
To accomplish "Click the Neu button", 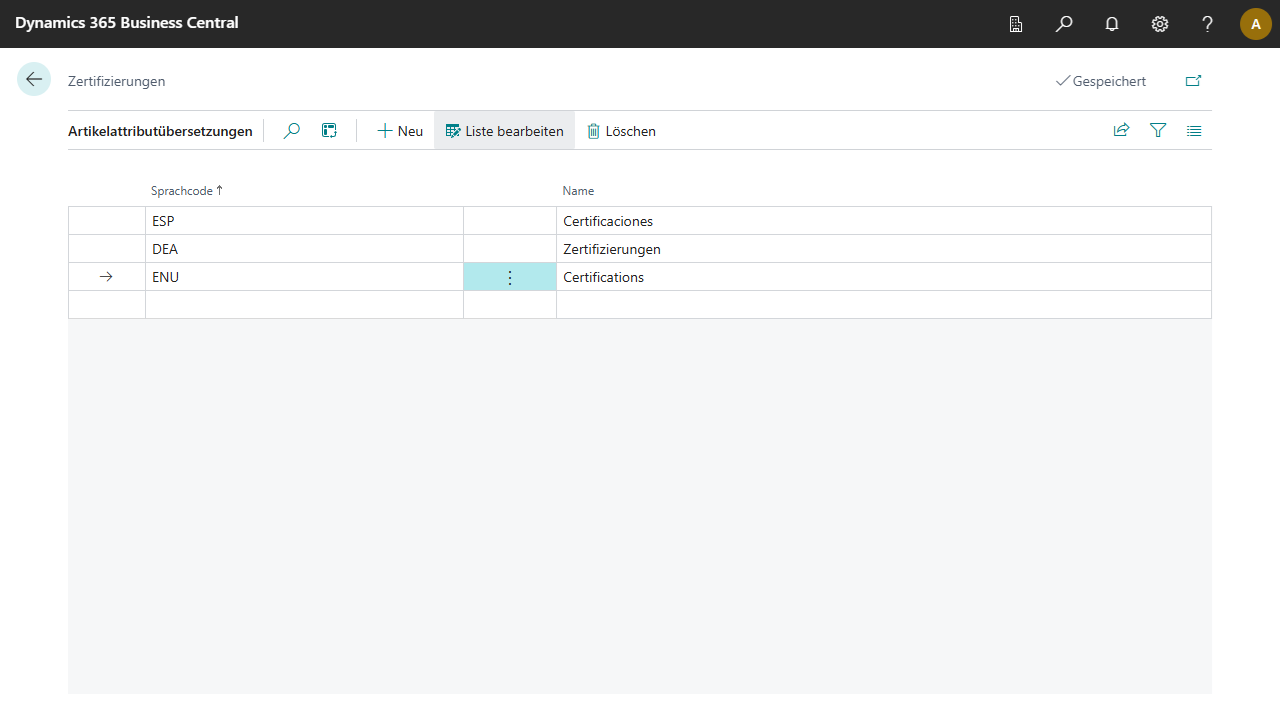I will click(x=400, y=131).
